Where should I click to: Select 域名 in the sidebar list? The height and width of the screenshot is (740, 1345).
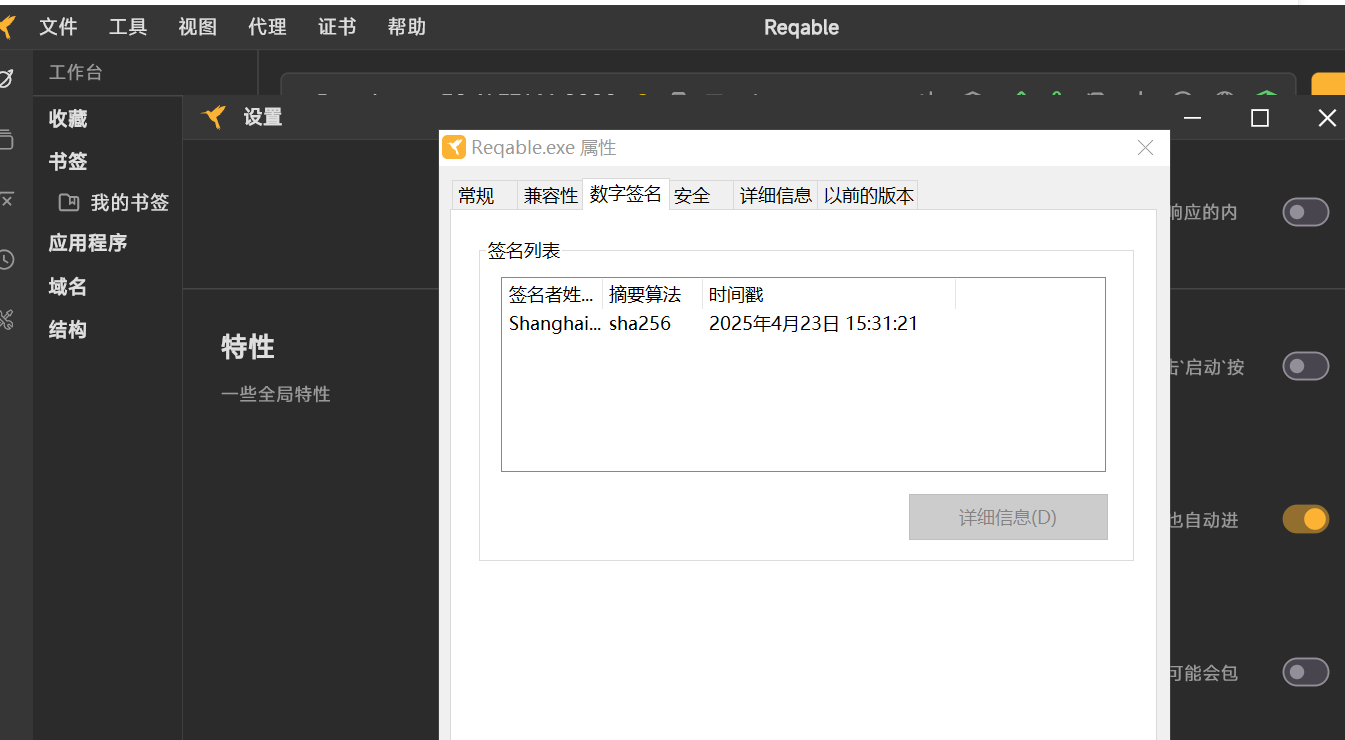click(68, 287)
